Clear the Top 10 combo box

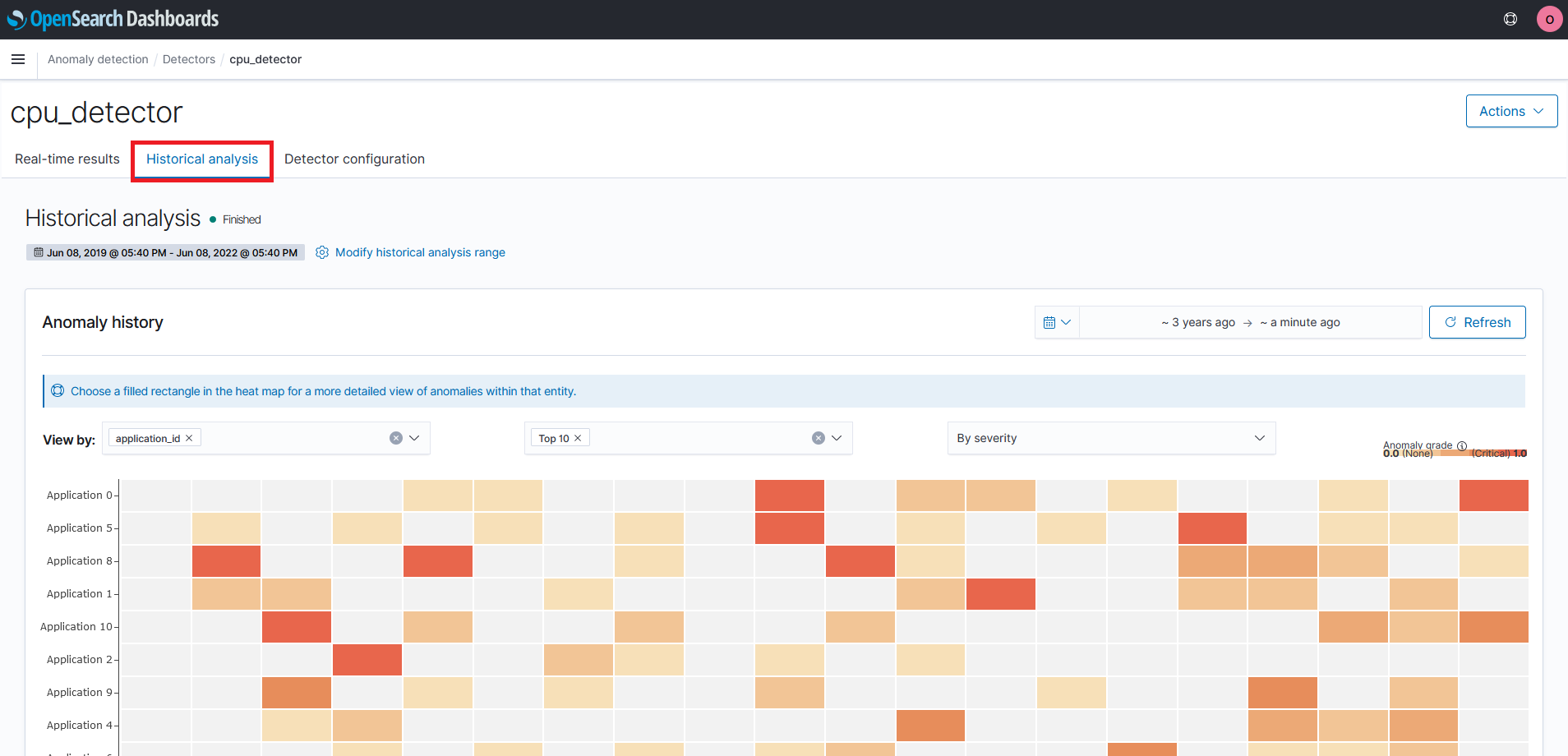pos(819,438)
